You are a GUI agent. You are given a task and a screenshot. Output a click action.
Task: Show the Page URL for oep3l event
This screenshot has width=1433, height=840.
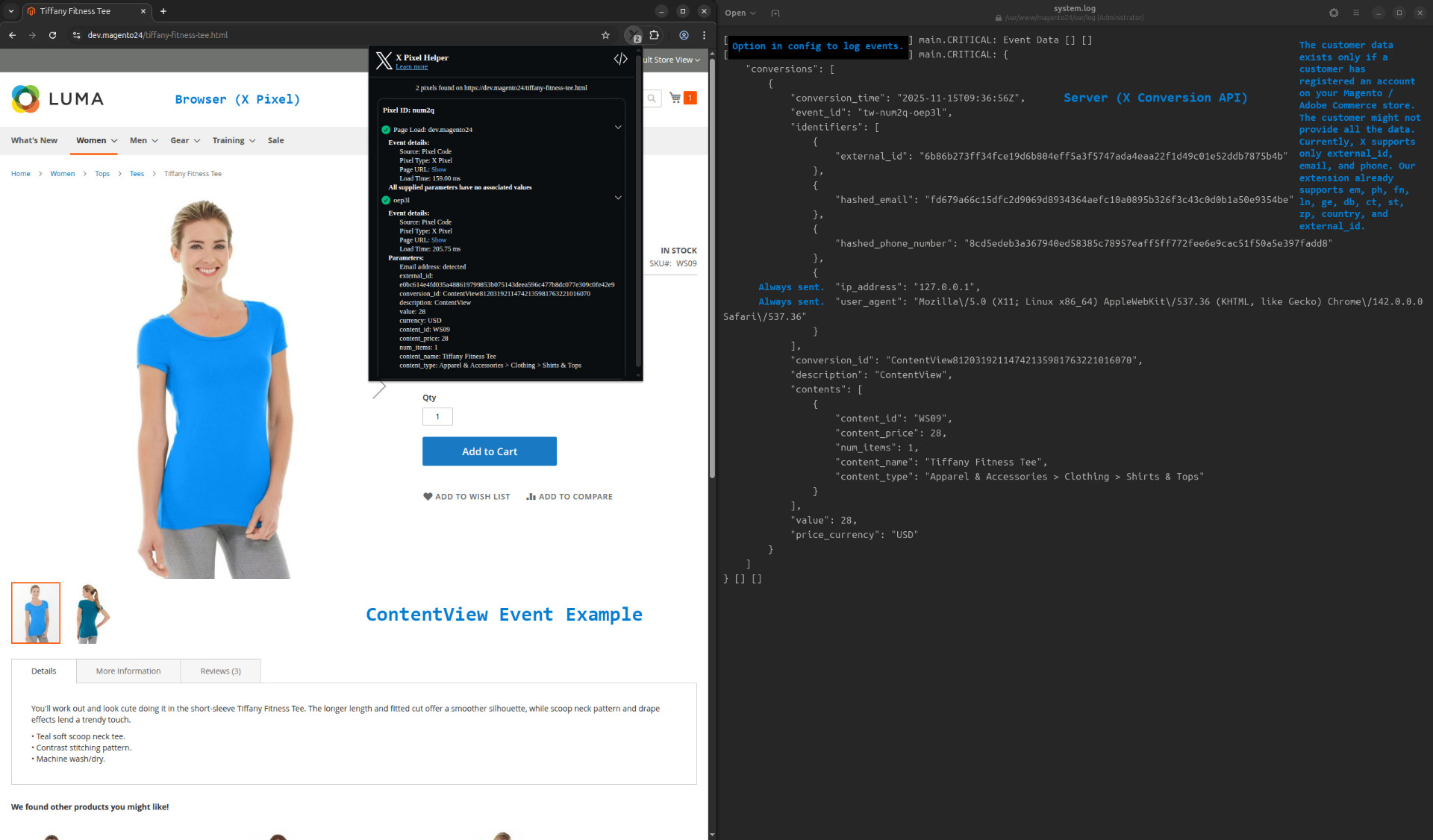pos(439,240)
